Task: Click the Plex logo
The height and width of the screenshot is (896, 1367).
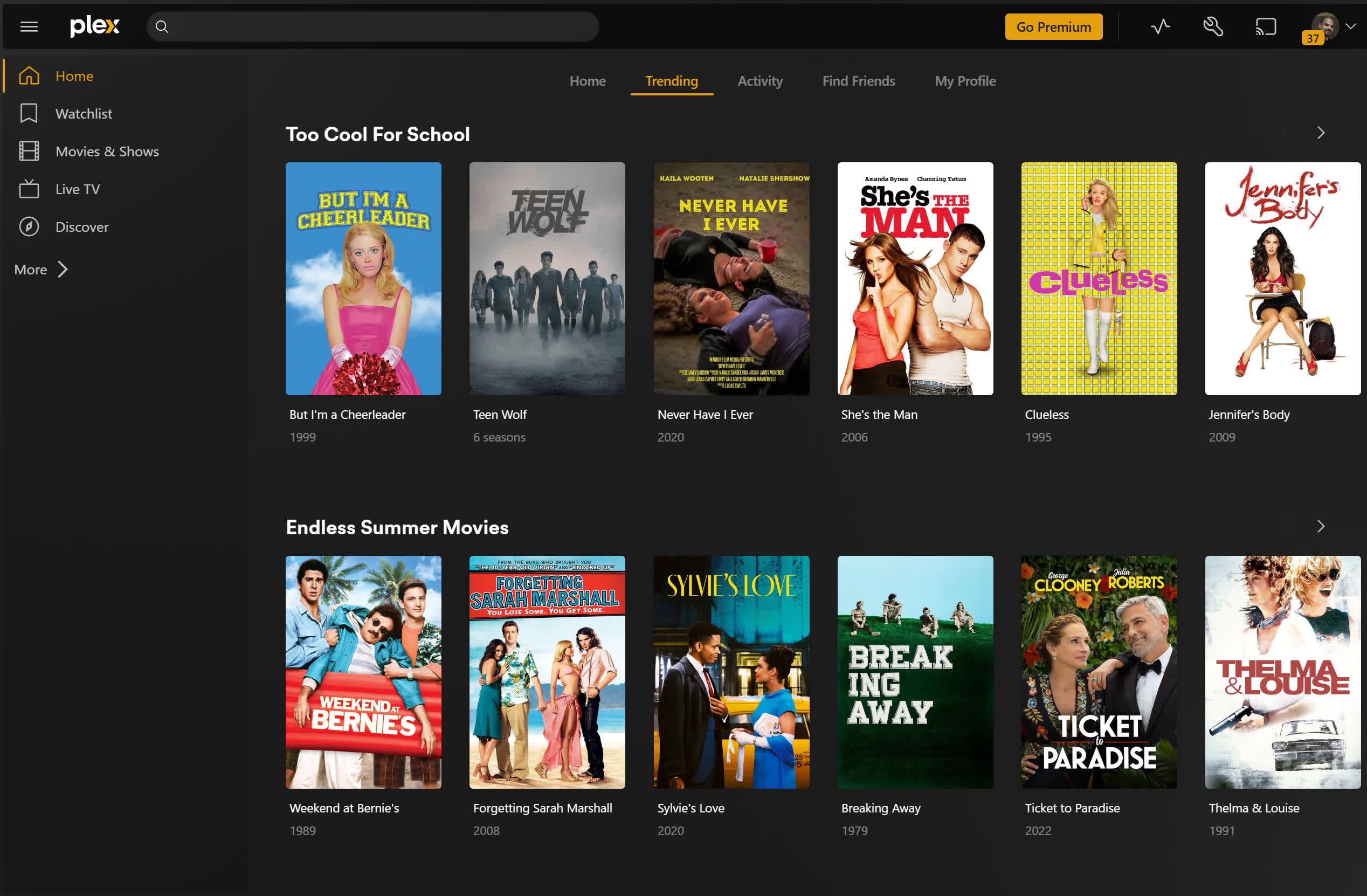Action: [95, 26]
